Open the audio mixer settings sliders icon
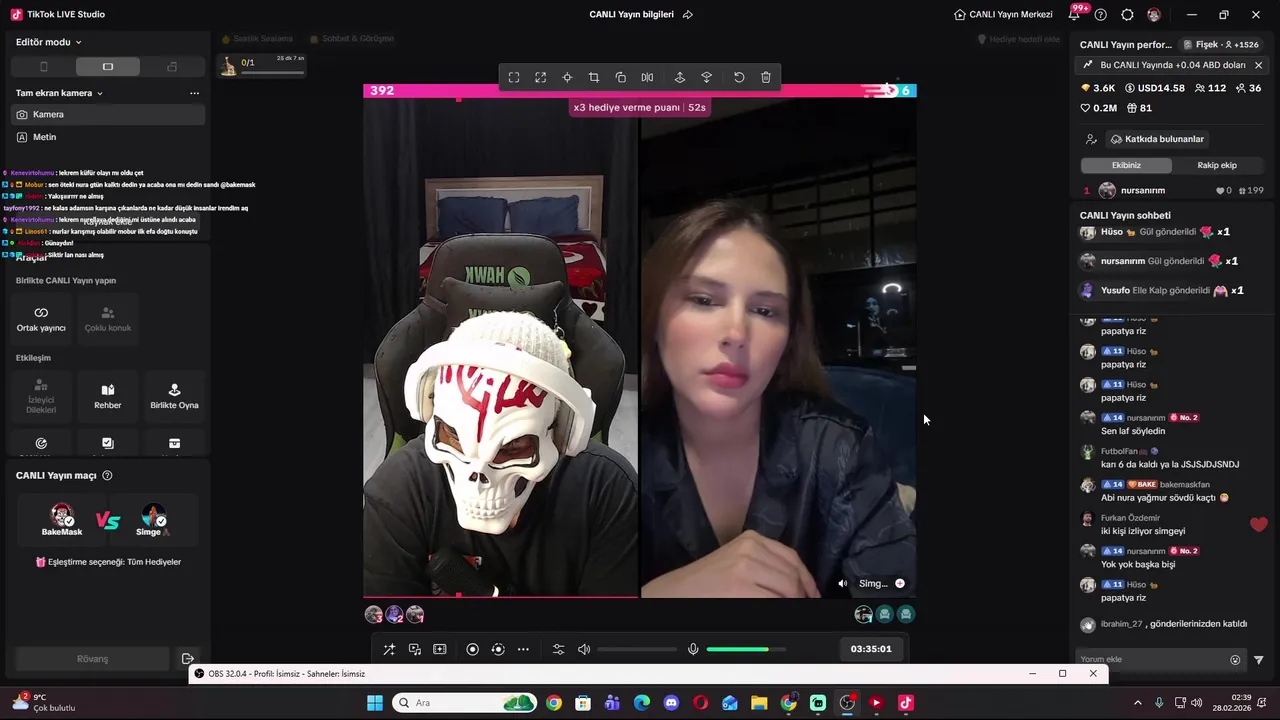1280x720 pixels. [x=558, y=649]
